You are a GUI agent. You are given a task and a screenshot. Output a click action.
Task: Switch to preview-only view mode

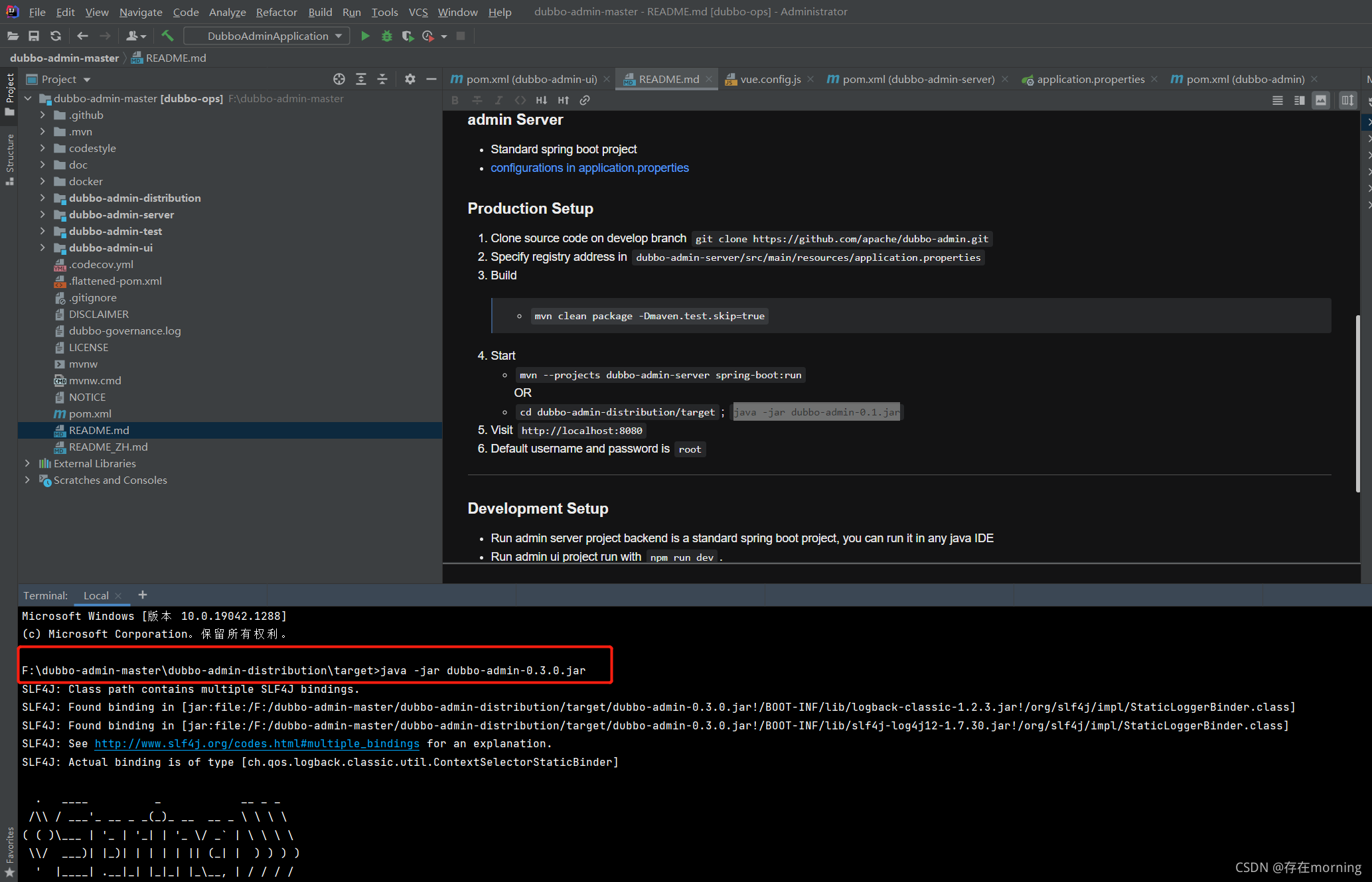coord(1321,100)
